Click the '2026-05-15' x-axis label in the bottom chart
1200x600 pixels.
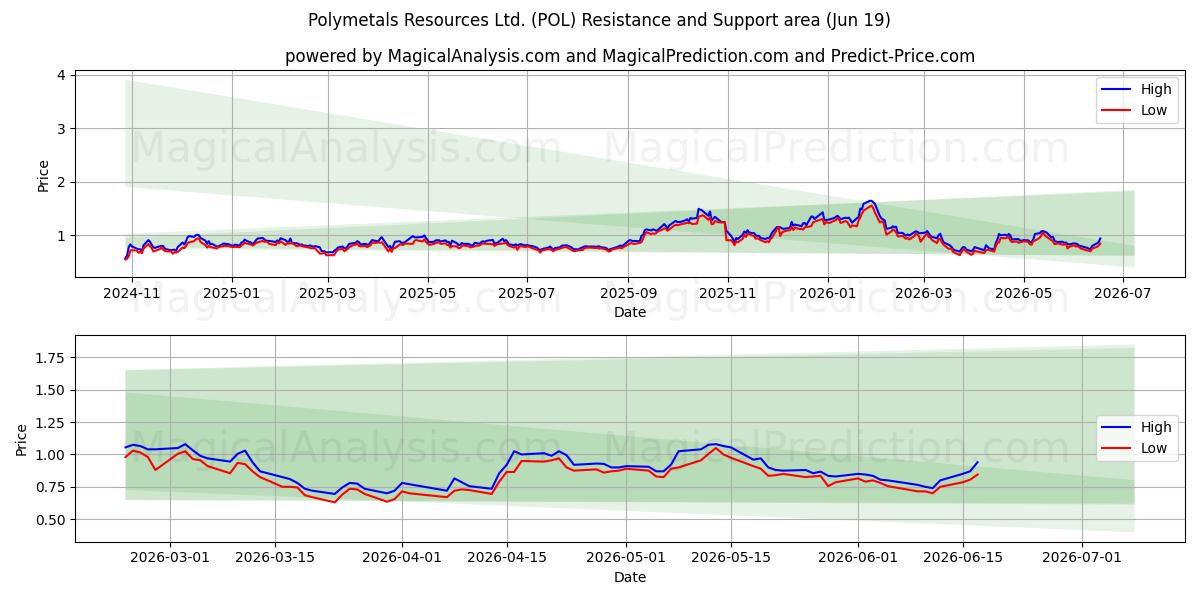click(x=732, y=558)
